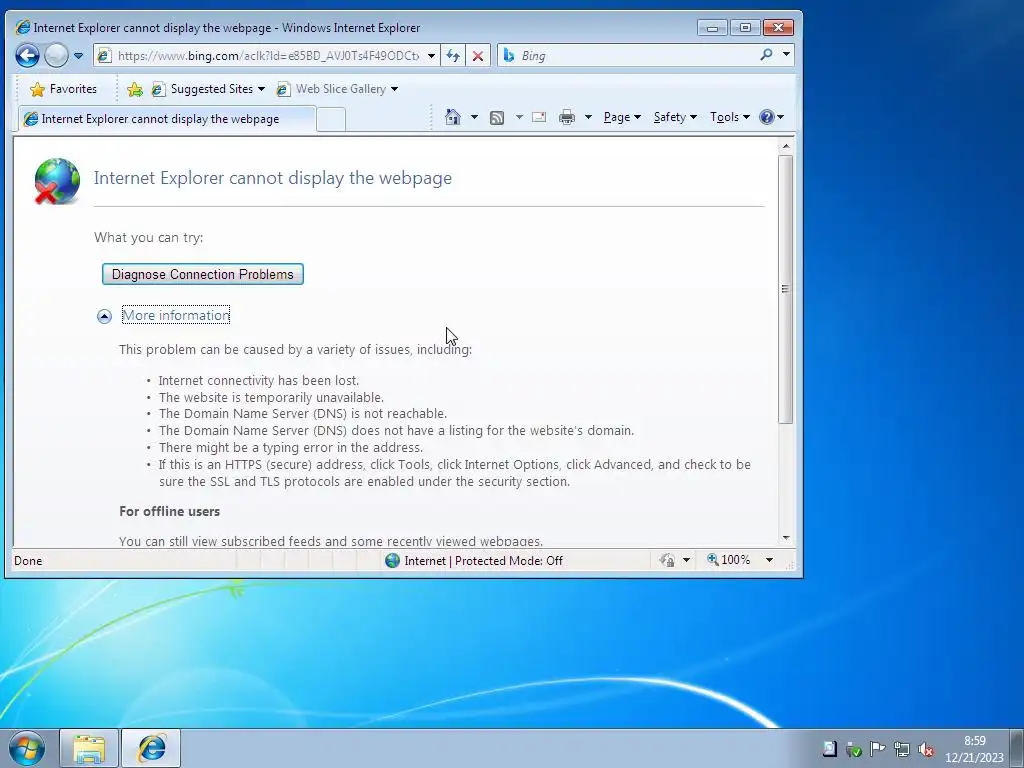Click Add to Favorites Bar star icon
The width and height of the screenshot is (1024, 768).
(135, 89)
